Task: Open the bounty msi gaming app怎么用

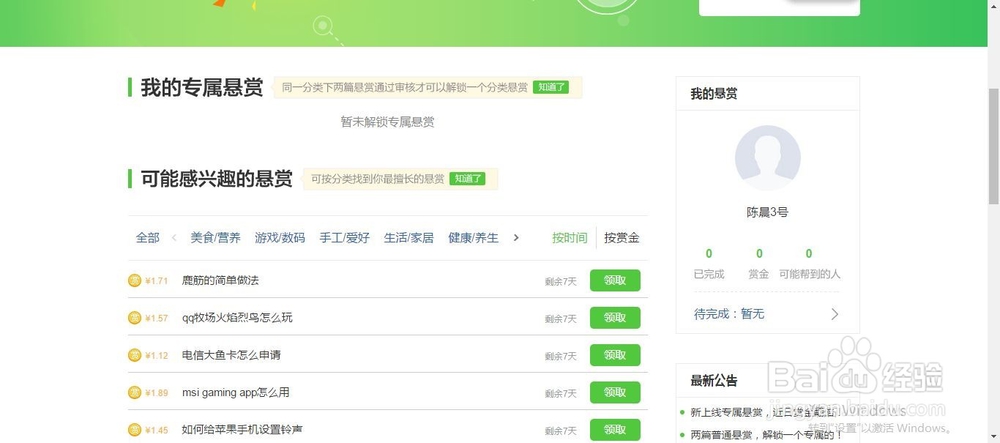Action: point(235,393)
